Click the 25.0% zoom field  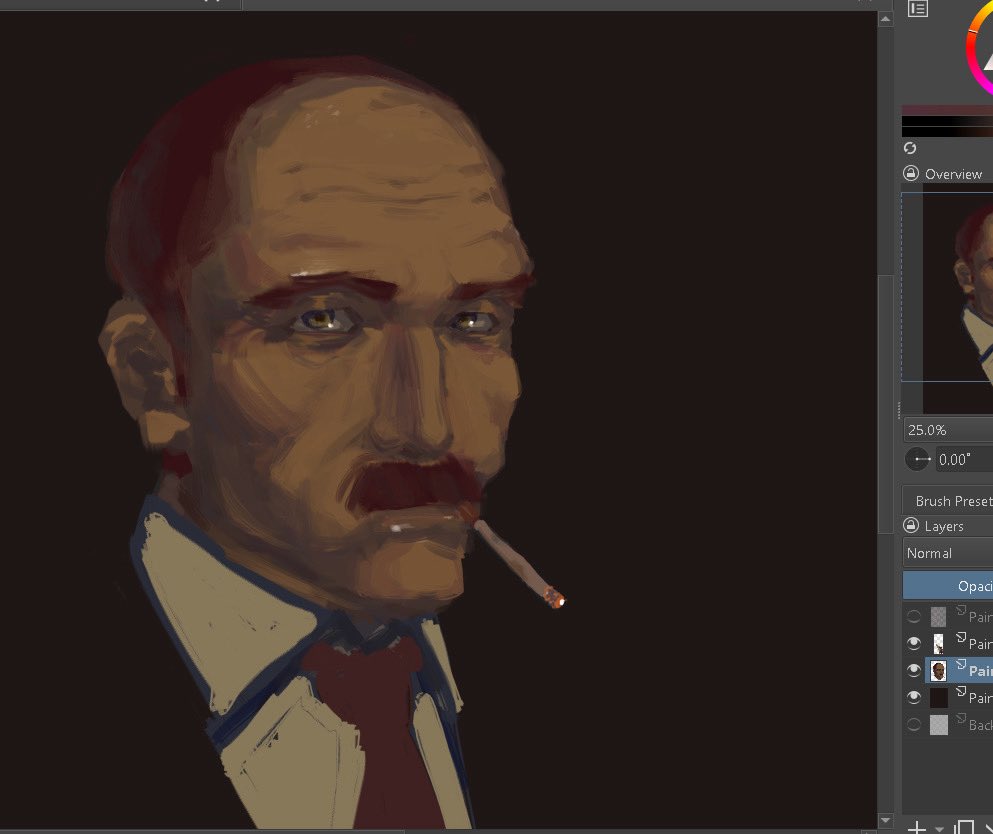pyautogui.click(x=948, y=430)
